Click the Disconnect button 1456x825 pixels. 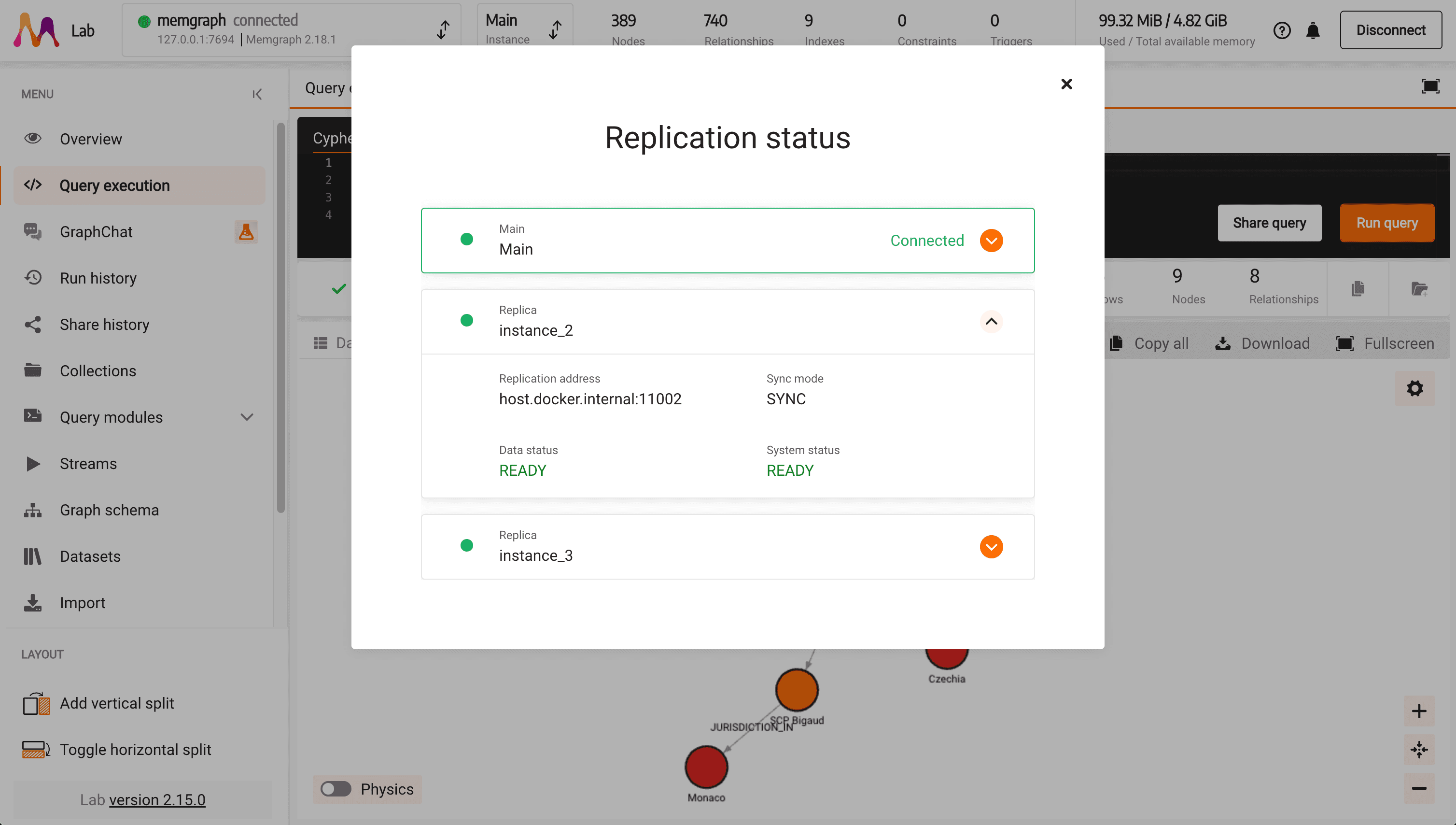1390,30
